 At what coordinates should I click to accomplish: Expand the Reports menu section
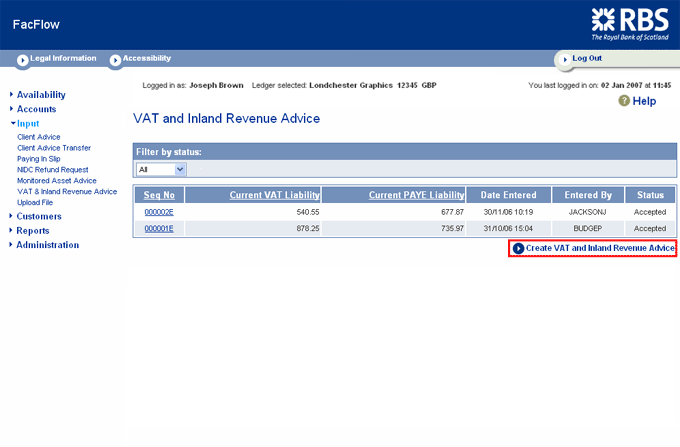[33, 230]
